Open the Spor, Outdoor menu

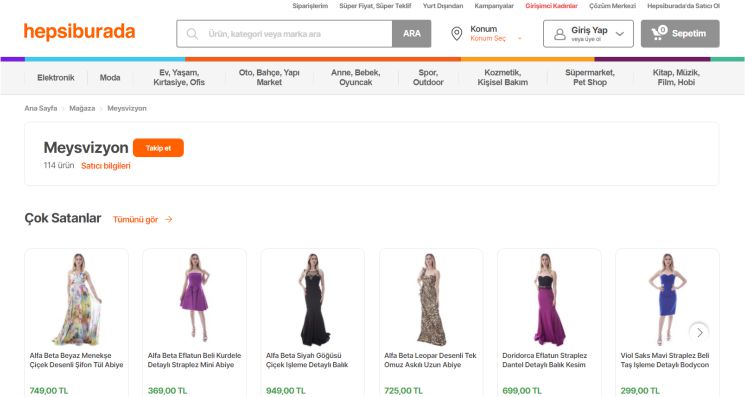point(428,77)
